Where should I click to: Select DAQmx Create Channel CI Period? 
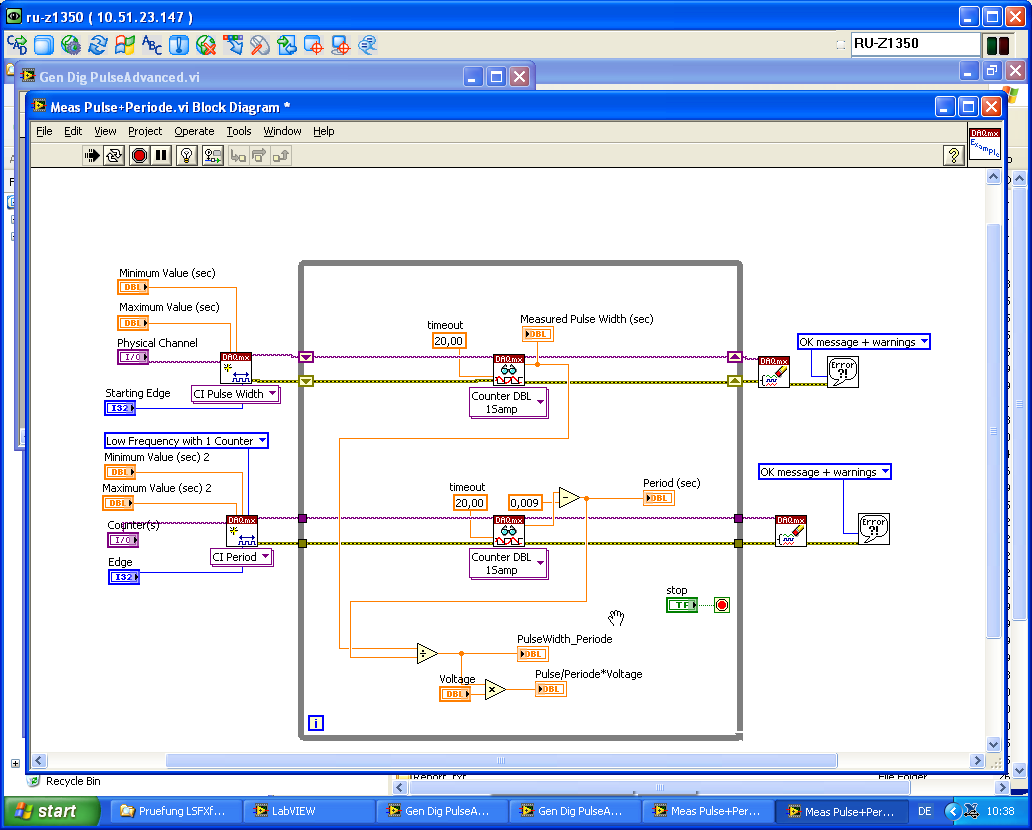[242, 531]
